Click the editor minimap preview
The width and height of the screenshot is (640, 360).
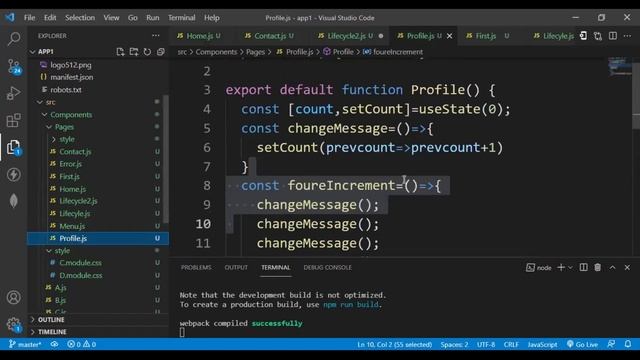tap(619, 66)
